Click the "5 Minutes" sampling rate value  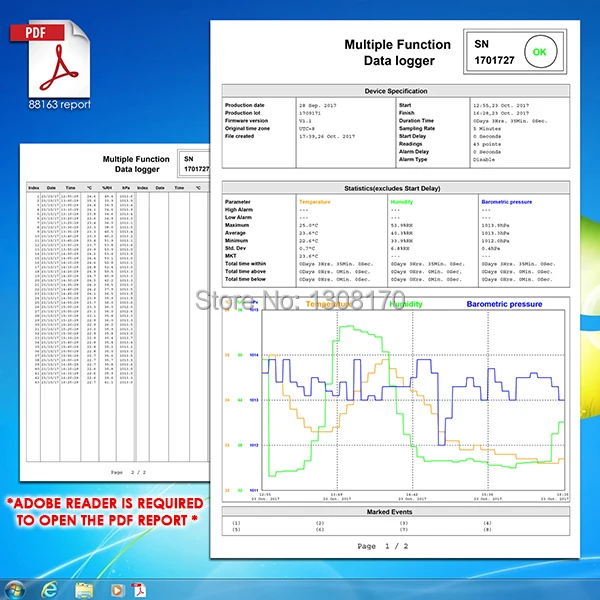[x=487, y=129]
